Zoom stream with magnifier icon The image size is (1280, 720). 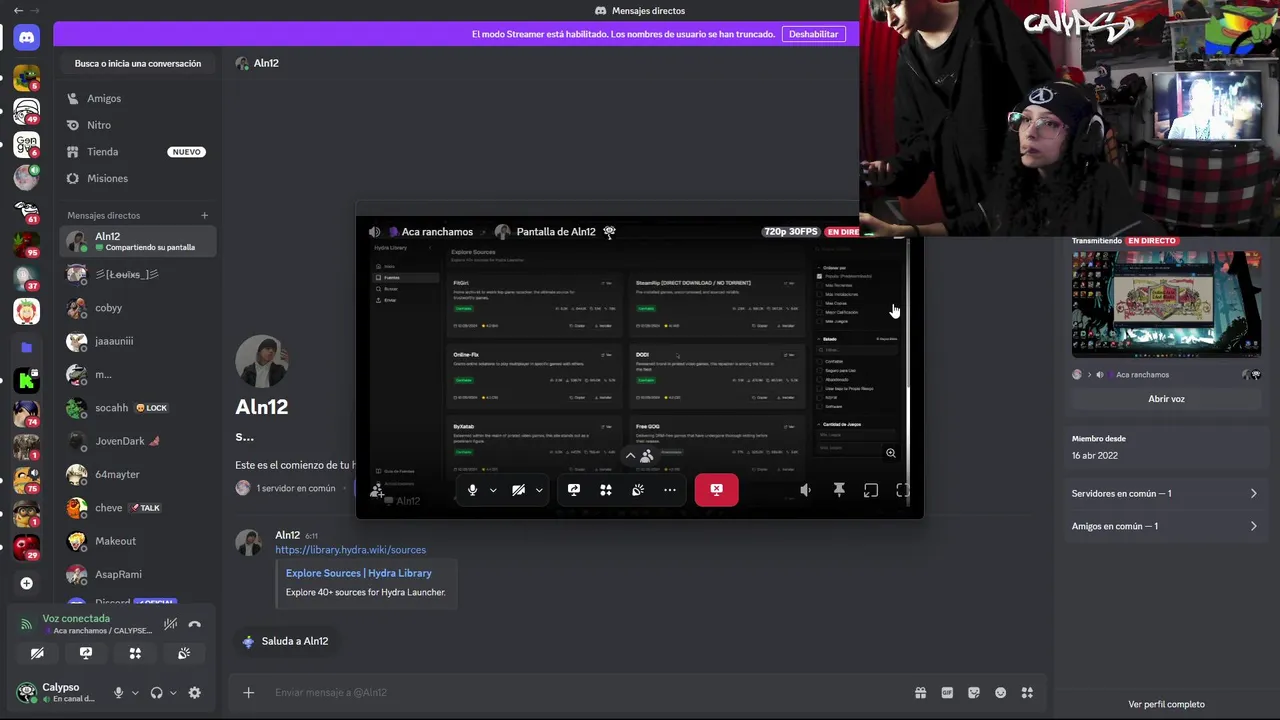click(891, 453)
